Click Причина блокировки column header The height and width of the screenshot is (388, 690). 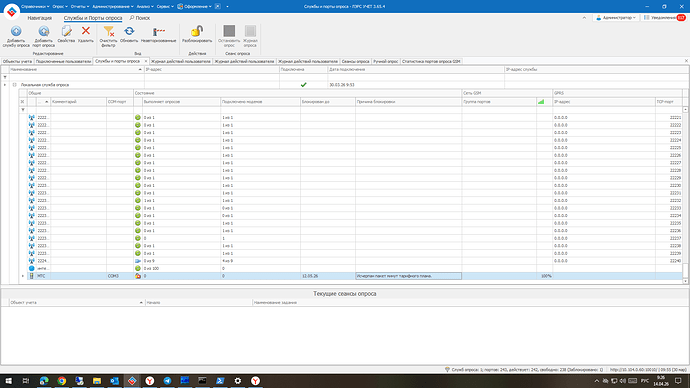point(408,102)
